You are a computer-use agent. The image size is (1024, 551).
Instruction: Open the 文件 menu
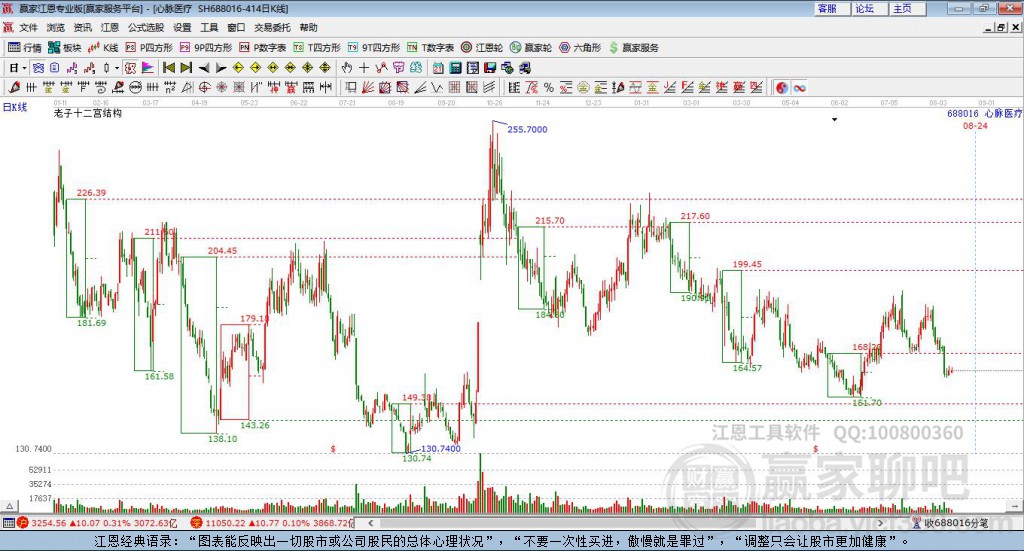pos(28,27)
